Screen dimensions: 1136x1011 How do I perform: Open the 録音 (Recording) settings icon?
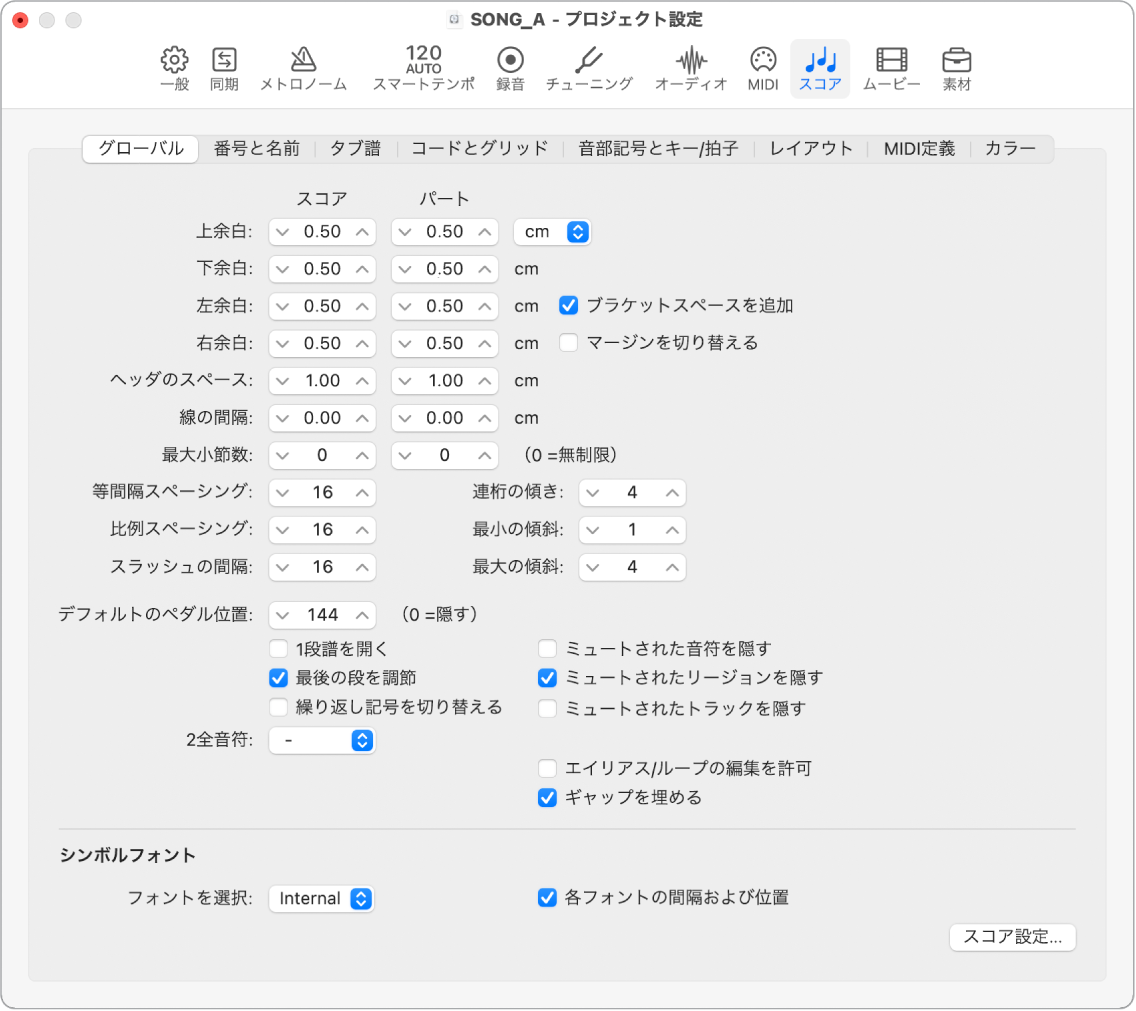511,67
